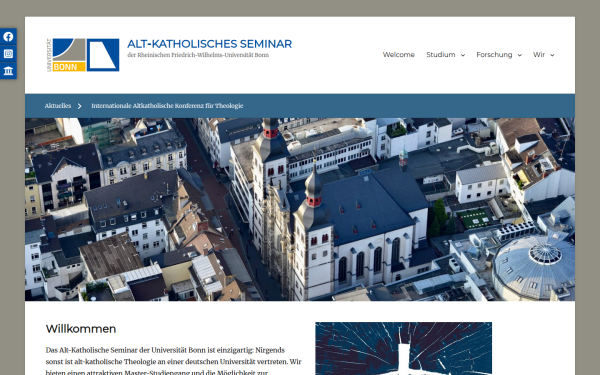Image resolution: width=600 pixels, height=375 pixels.
Task: Click the aerial church header image
Action: pos(300,209)
